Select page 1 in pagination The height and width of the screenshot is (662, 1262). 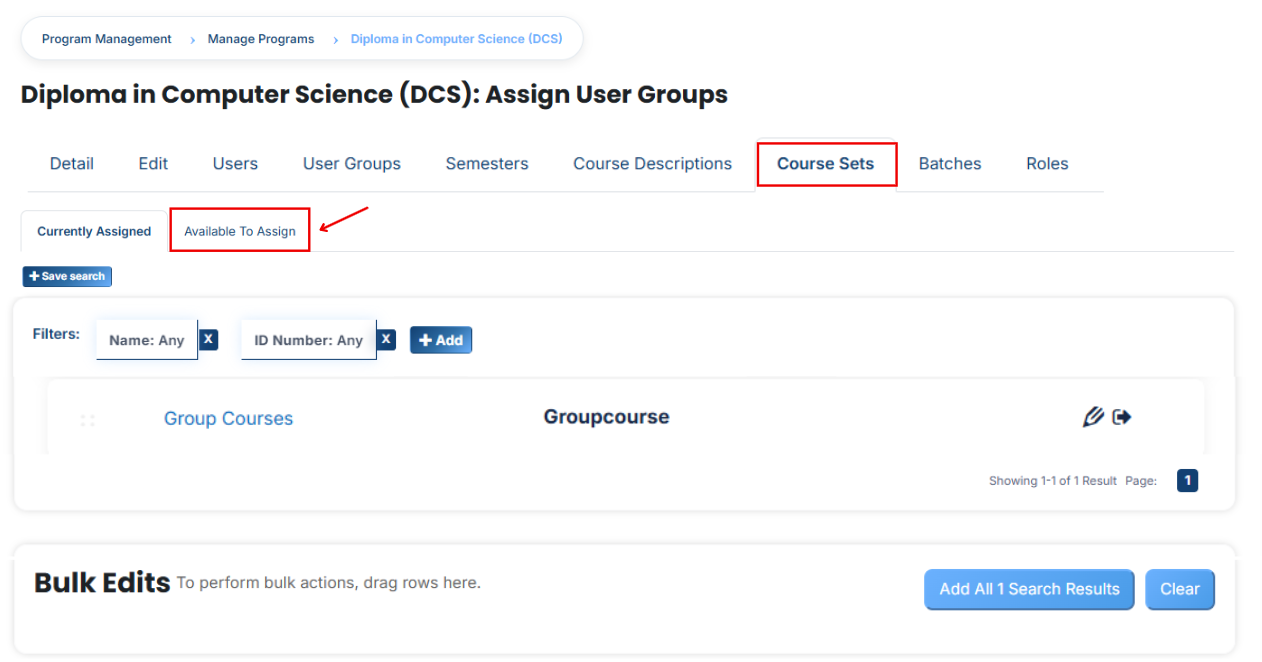1187,481
